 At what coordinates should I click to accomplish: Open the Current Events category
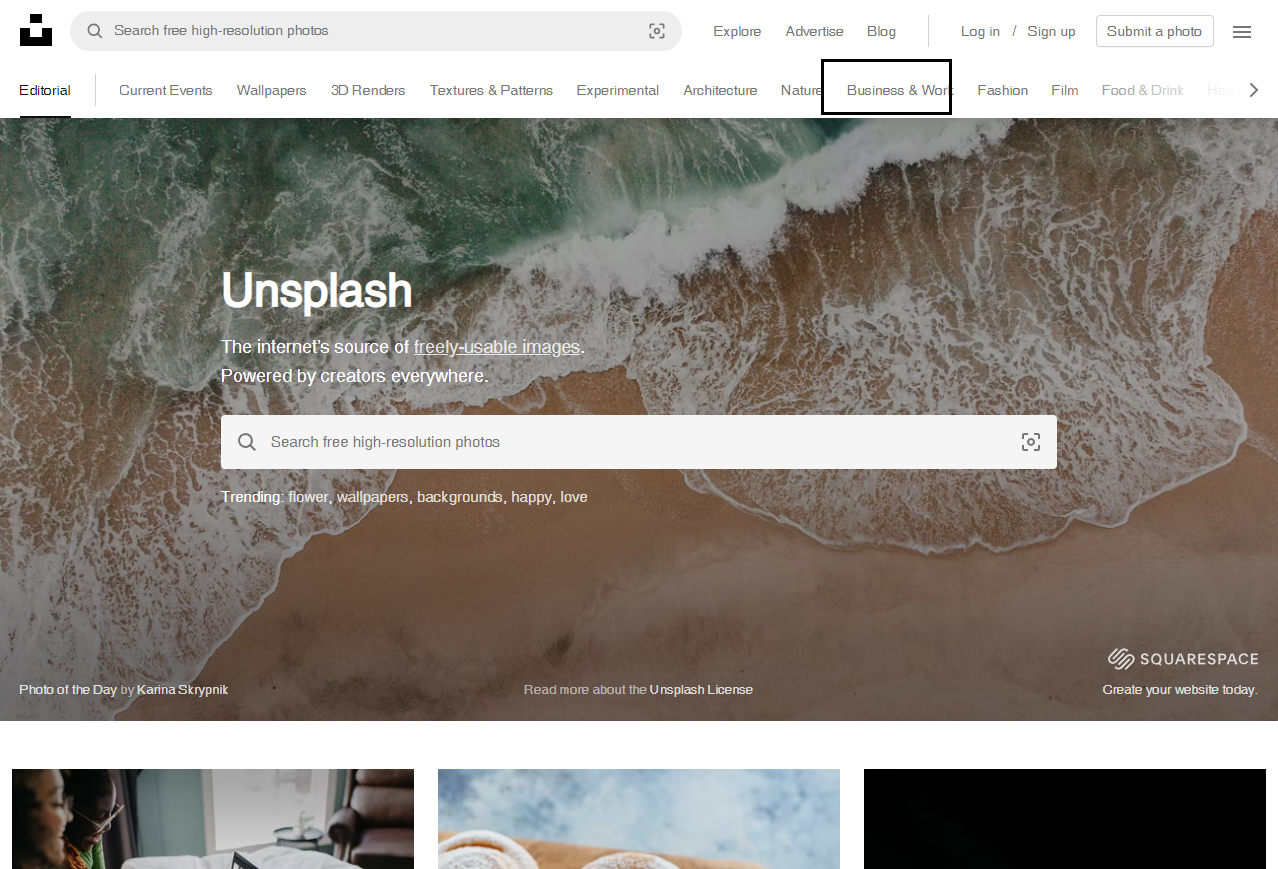click(166, 90)
